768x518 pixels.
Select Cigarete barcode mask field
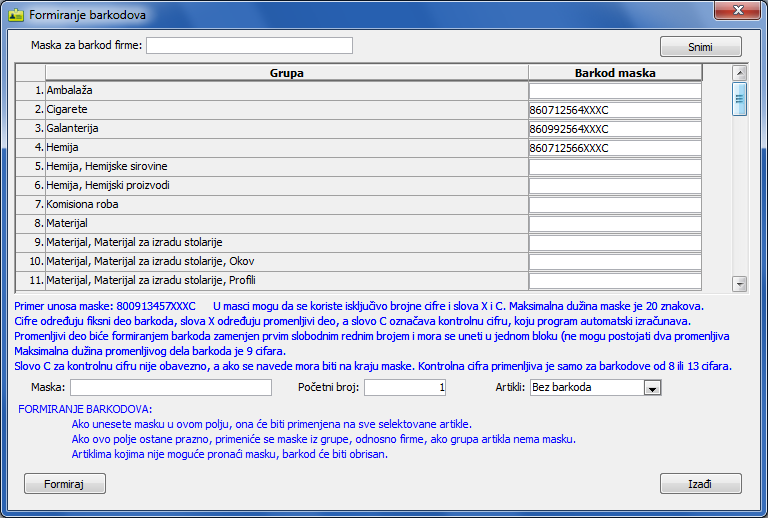click(x=615, y=110)
